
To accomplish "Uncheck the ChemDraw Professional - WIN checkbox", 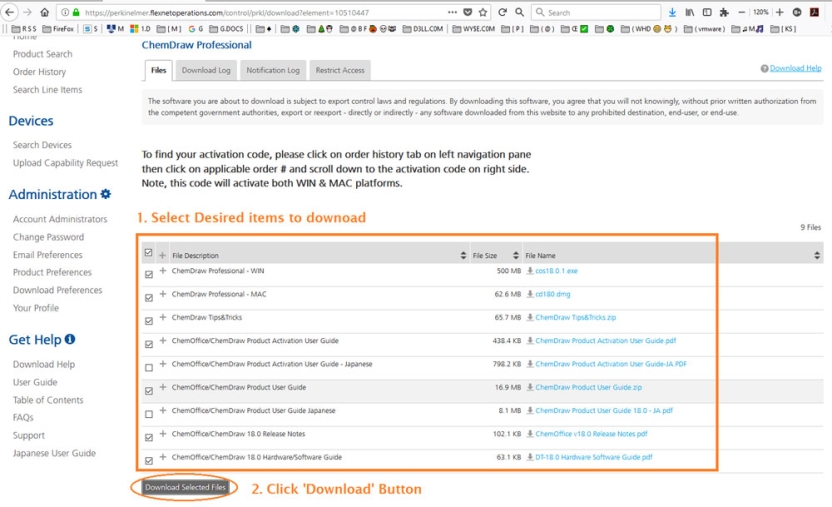I will pos(149,274).
